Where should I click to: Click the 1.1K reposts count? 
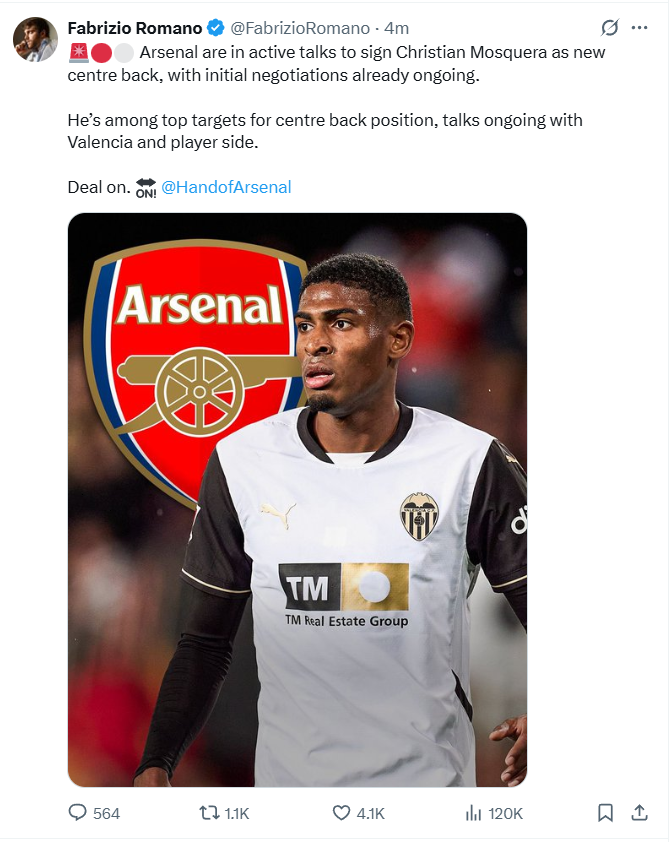[237, 814]
